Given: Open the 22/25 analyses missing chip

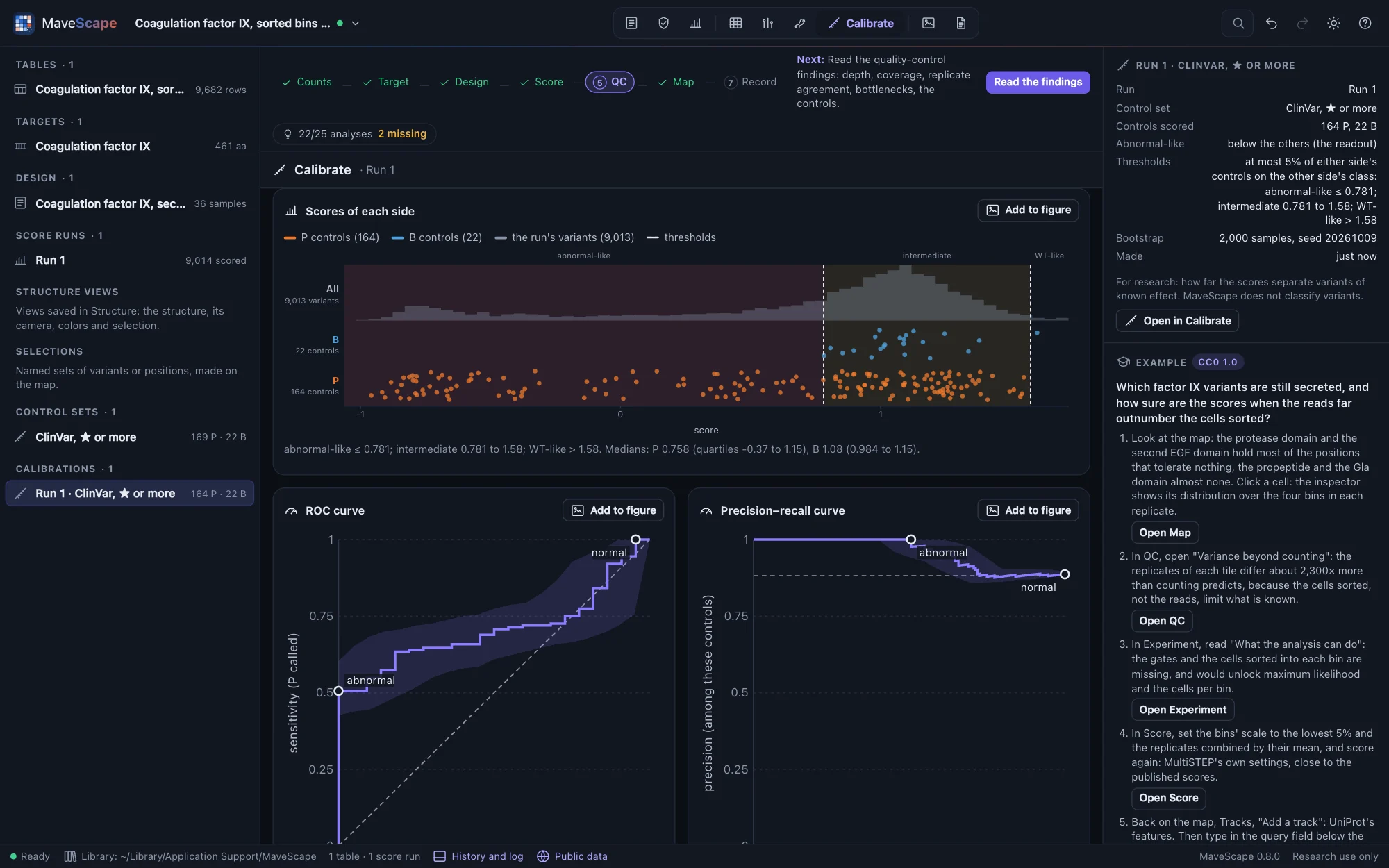Looking at the screenshot, I should [x=354, y=134].
